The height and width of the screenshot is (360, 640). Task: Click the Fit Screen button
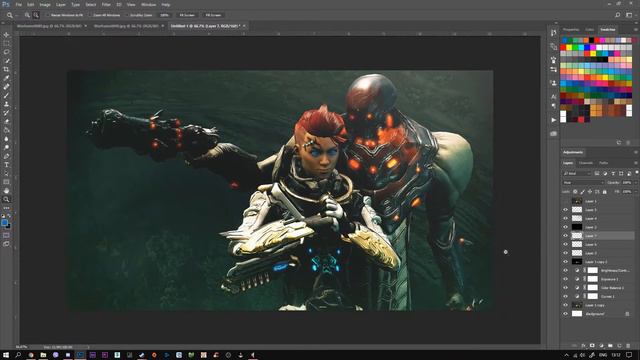point(187,15)
